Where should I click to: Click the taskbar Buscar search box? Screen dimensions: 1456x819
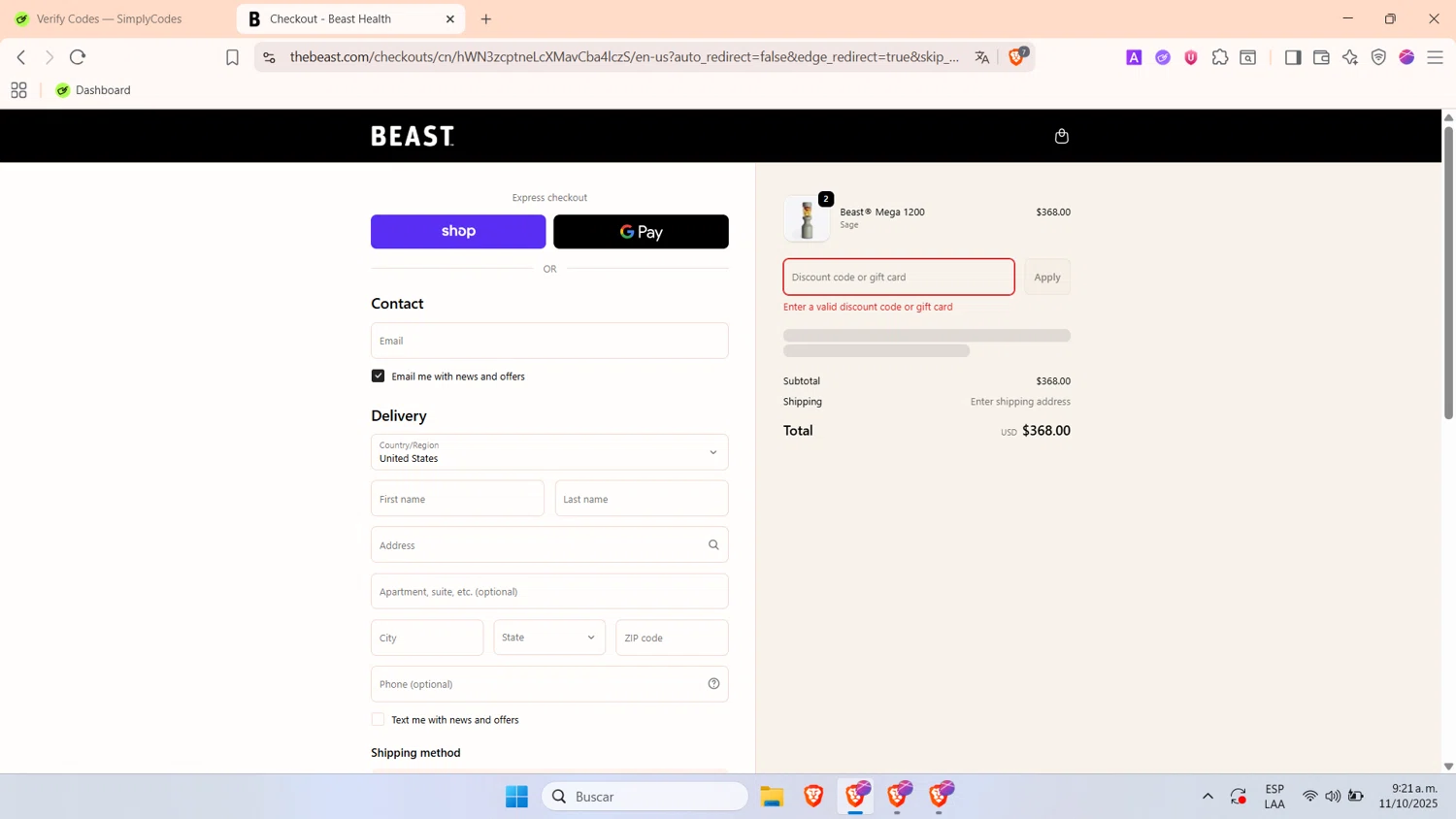click(645, 797)
